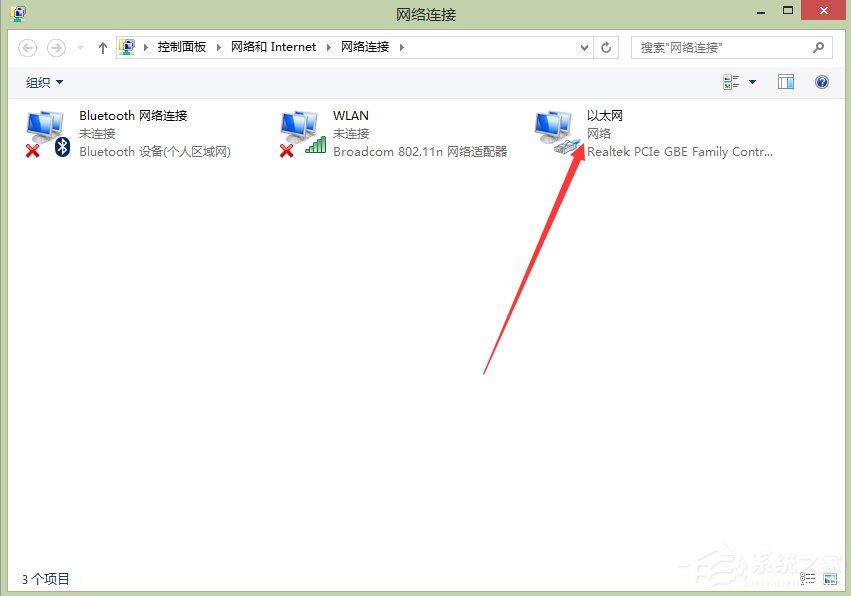The height and width of the screenshot is (596, 851).
Task: Close the 网络连接 window
Action: click(x=823, y=10)
